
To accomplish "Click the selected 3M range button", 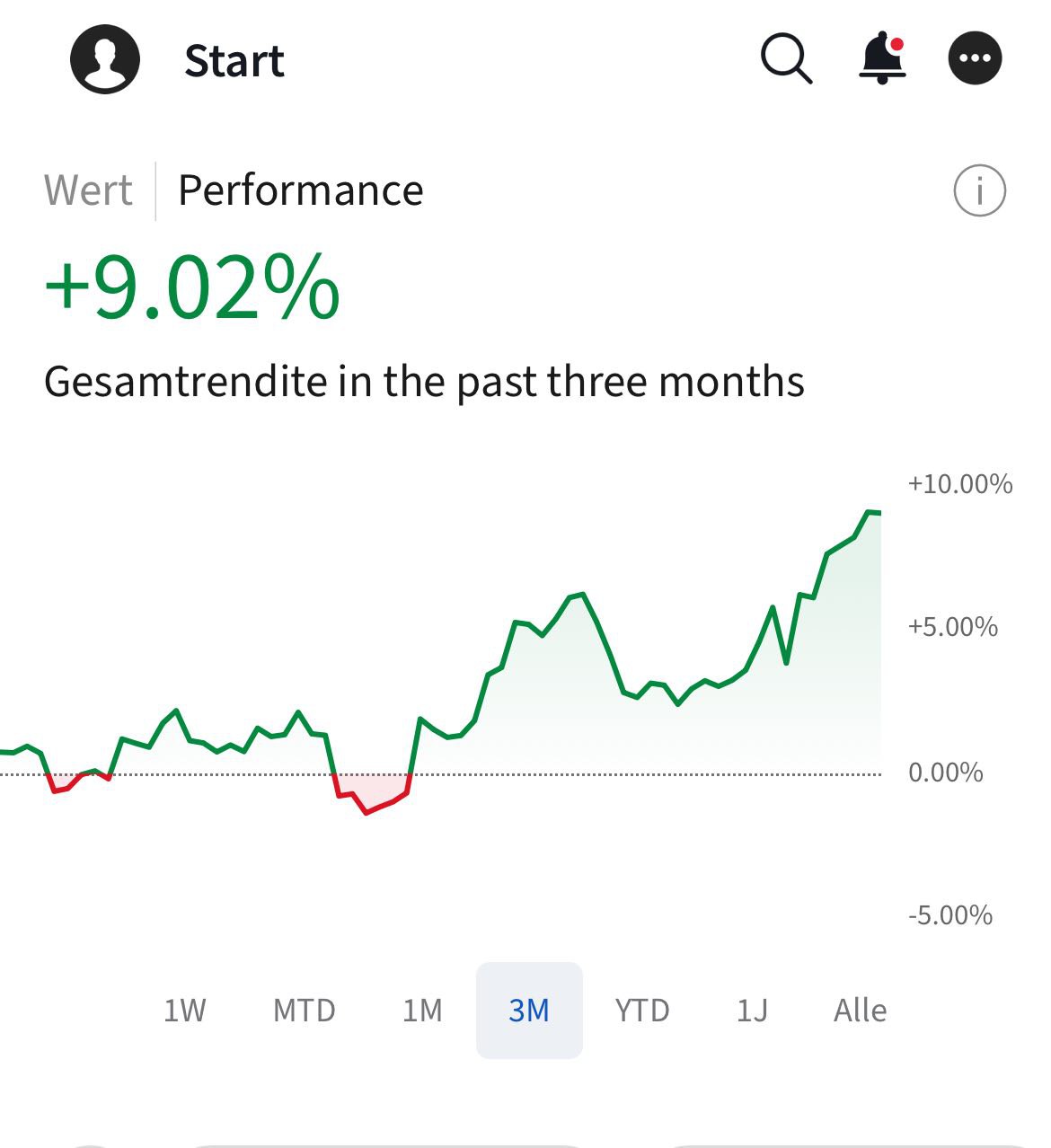I will (x=529, y=1011).
